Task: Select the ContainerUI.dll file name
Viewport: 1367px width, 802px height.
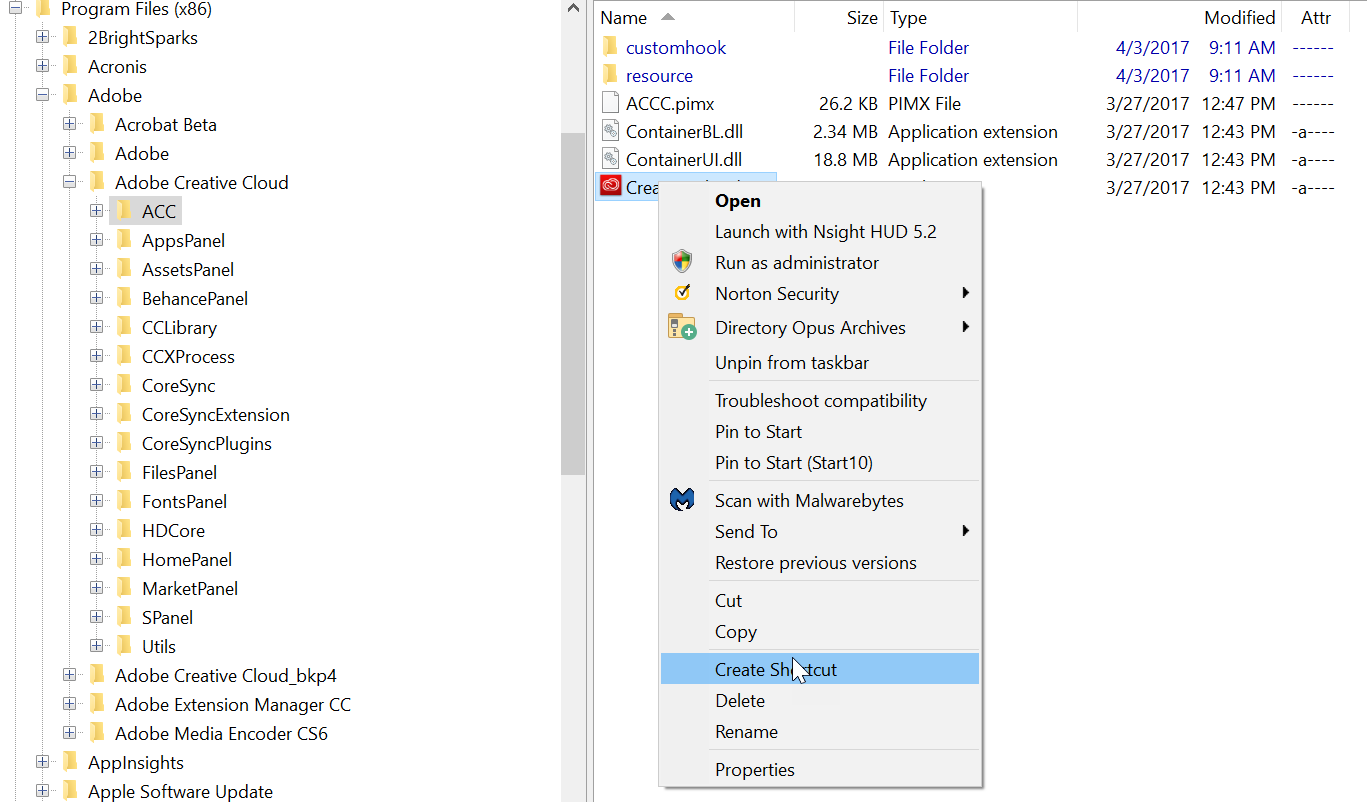Action: 684,159
